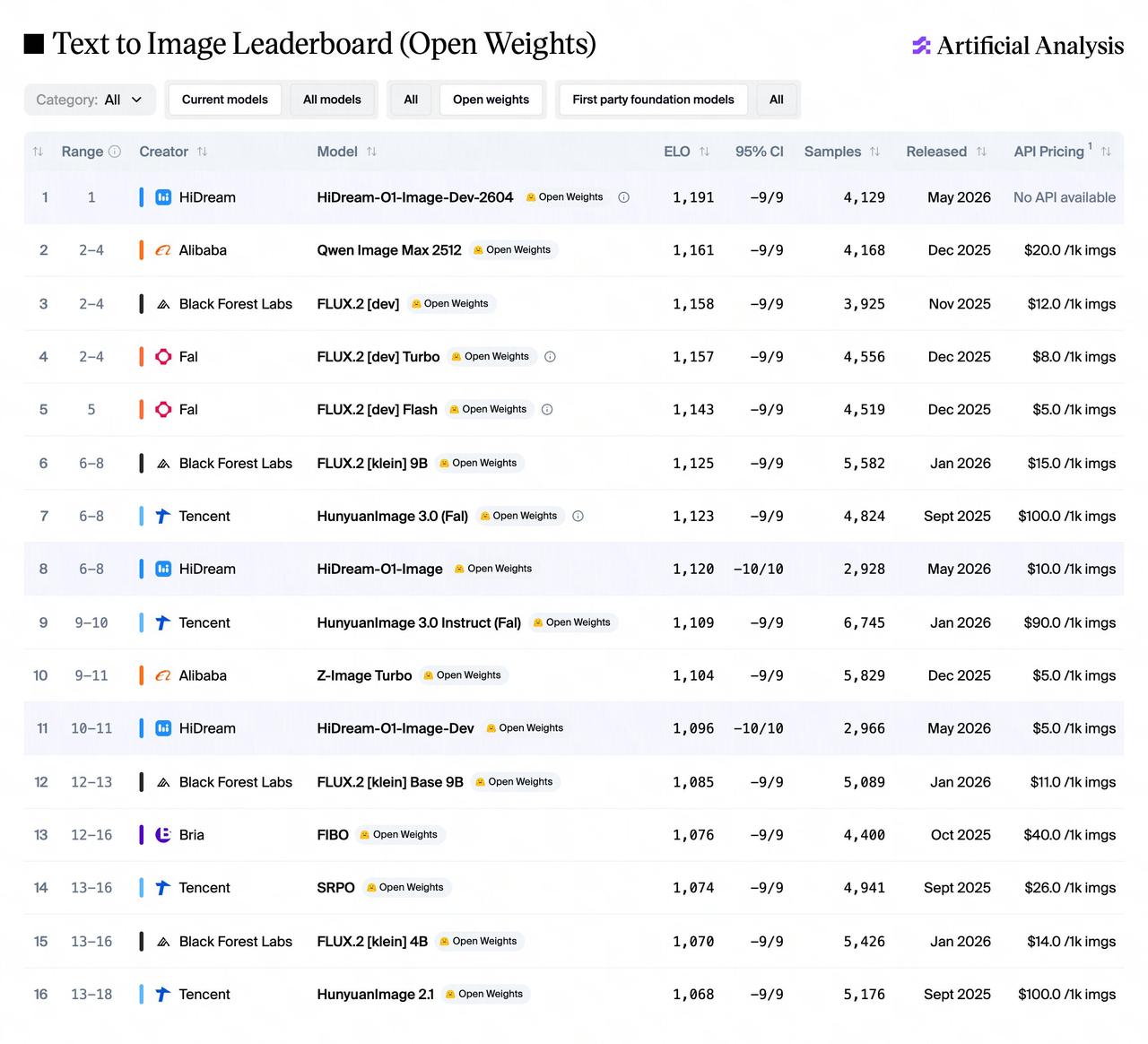Click the Tencent logo in HunyuanImage 3.0 (Fal) row
Viewport: 1148px width, 1044px height.
coord(163,516)
